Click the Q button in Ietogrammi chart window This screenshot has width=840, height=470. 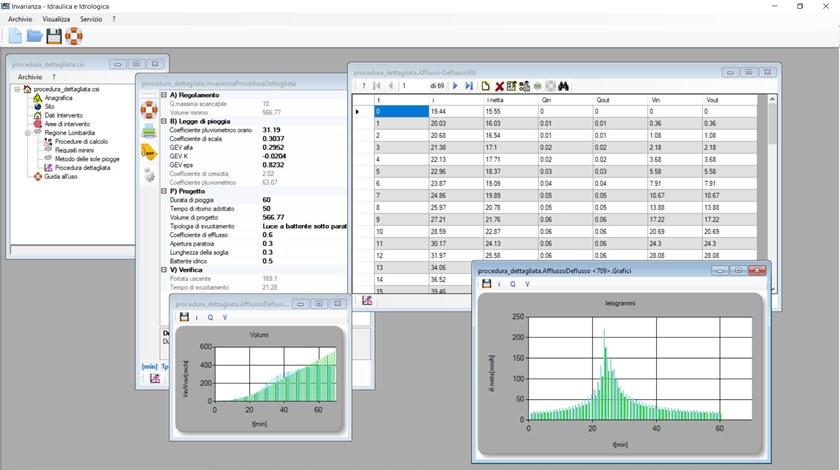[513, 284]
